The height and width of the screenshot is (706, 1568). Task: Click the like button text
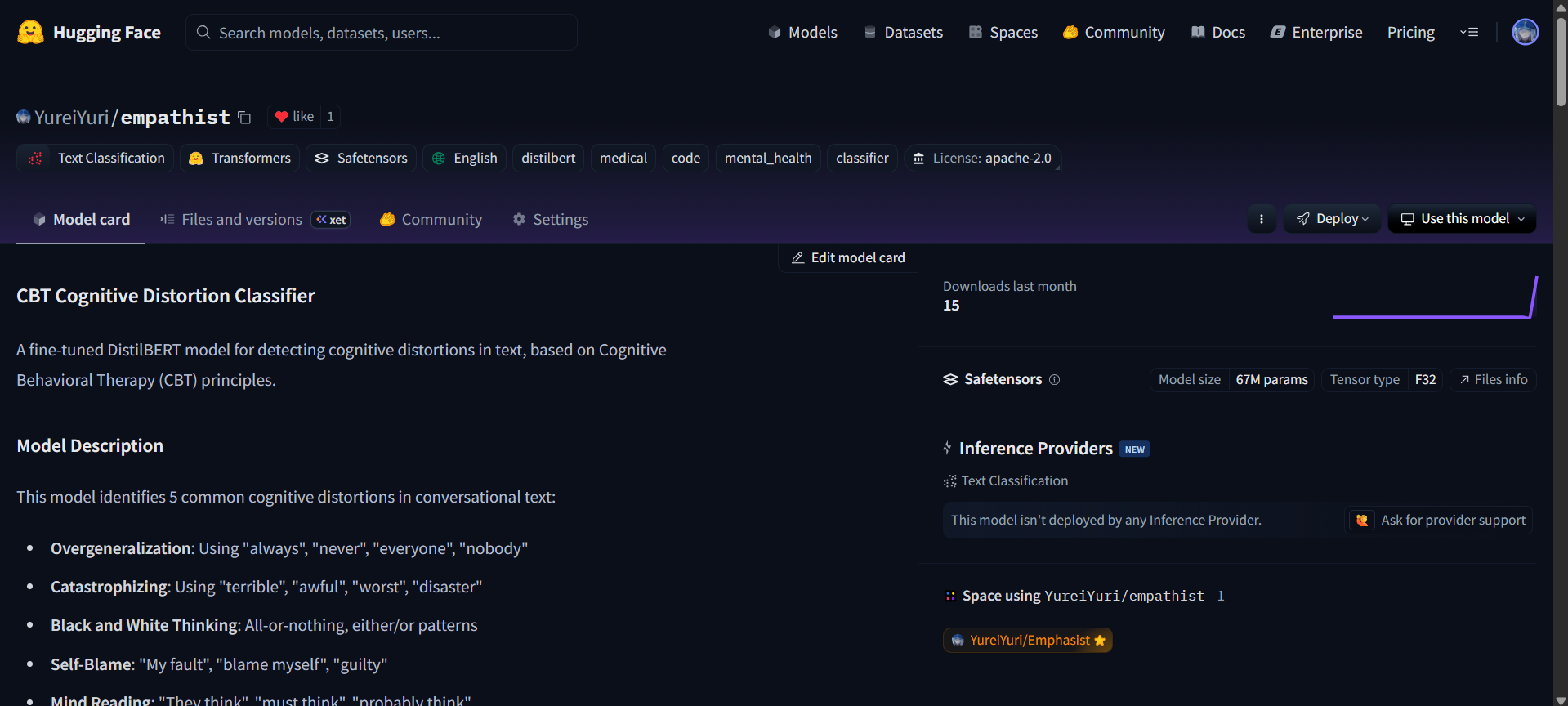(x=303, y=117)
